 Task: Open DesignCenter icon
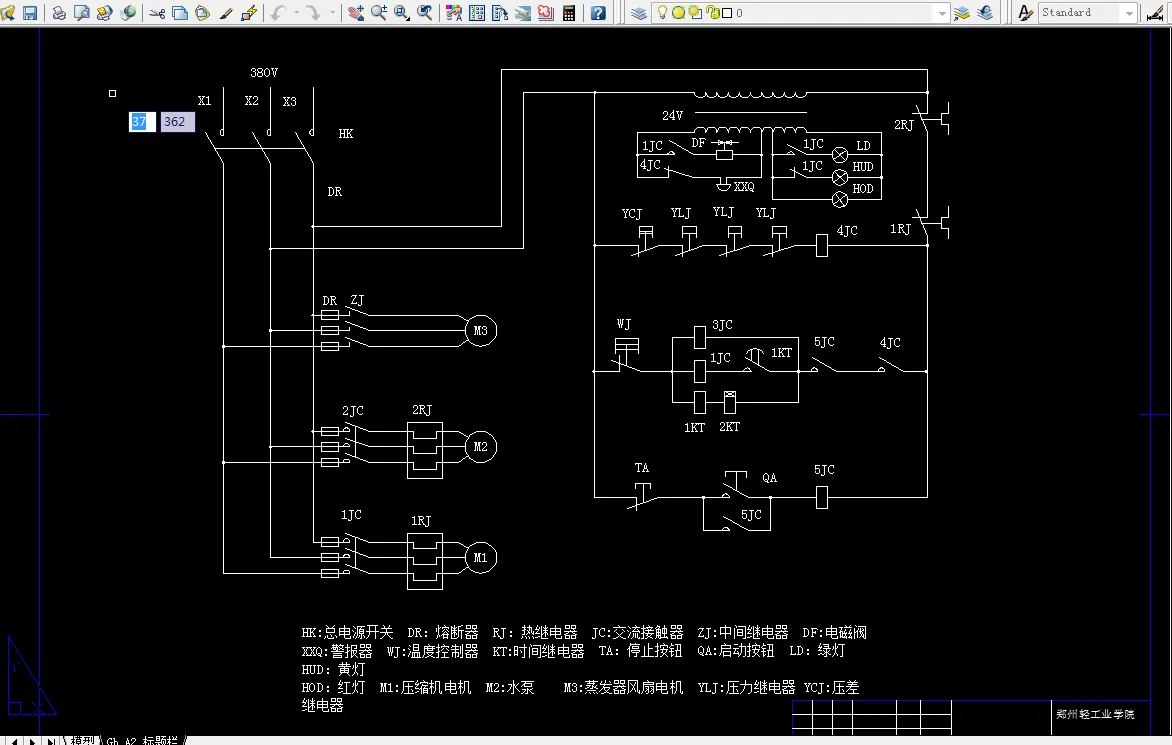pos(477,12)
